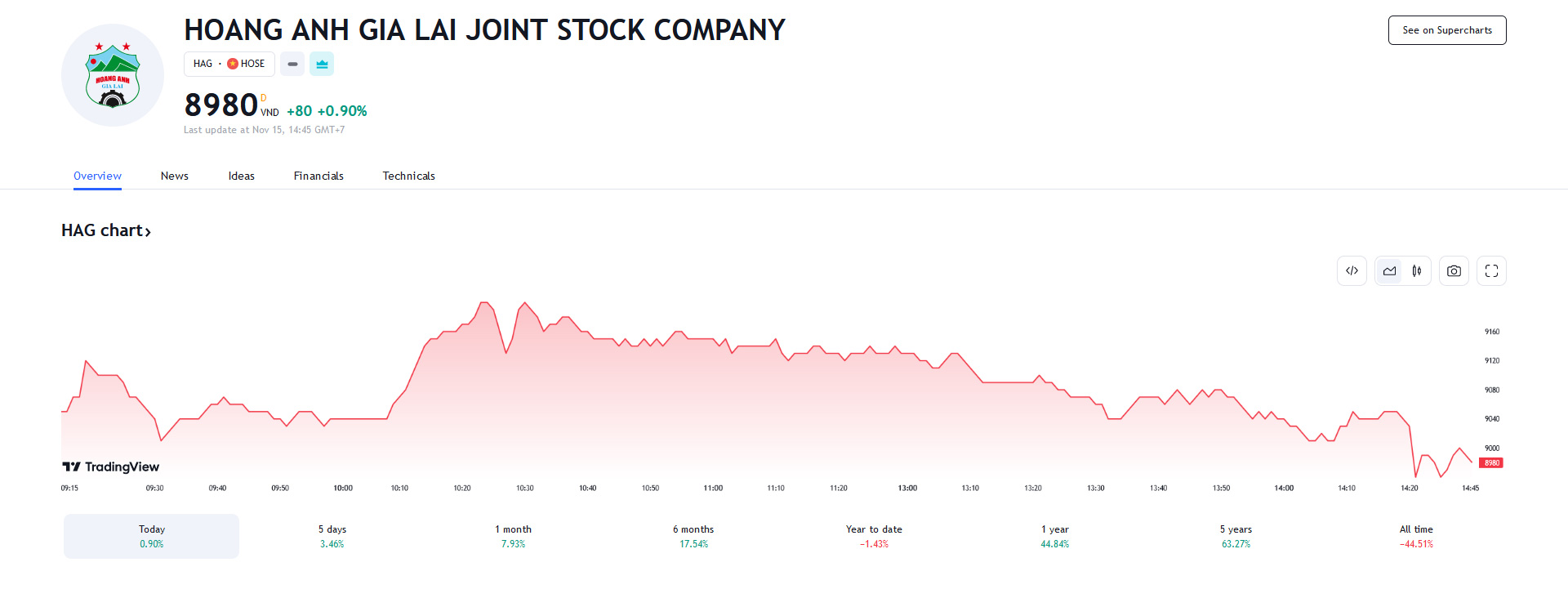Click the TradingView logo on chart
The image size is (1568, 598).
pyautogui.click(x=111, y=466)
